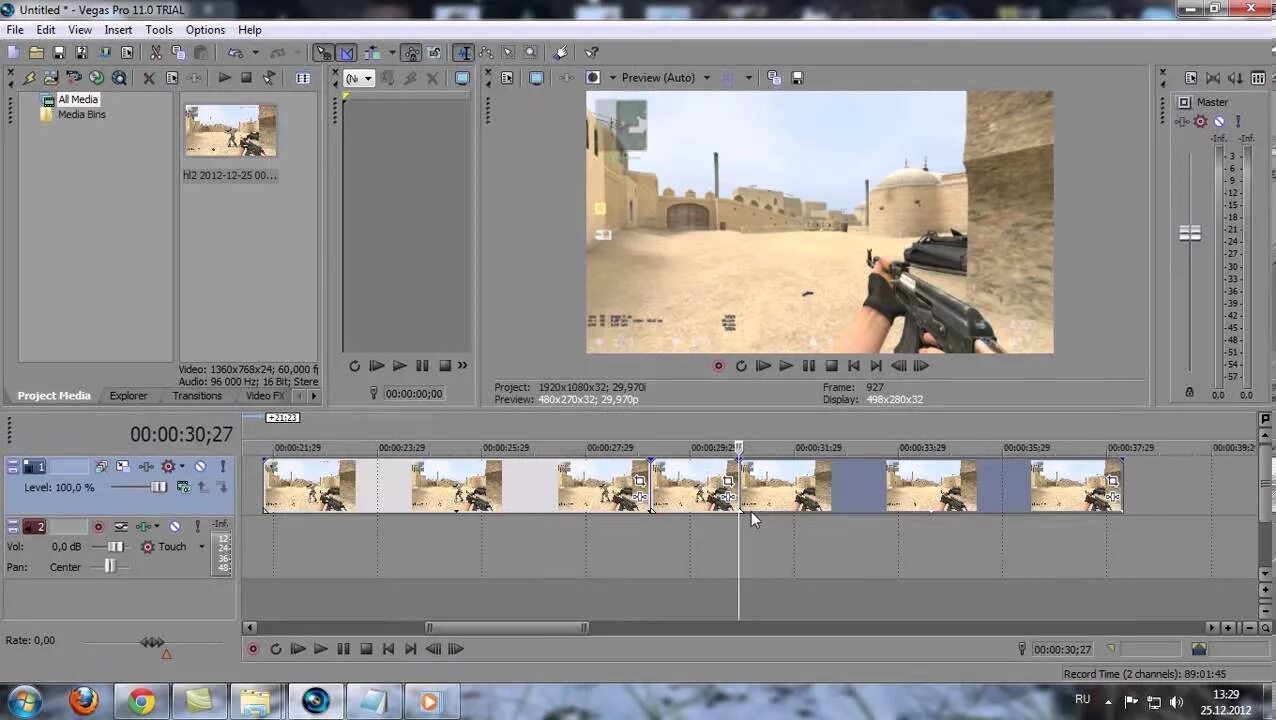The height and width of the screenshot is (720, 1276).
Task: Toggle Loop Playback in timeline transport
Action: (276, 649)
